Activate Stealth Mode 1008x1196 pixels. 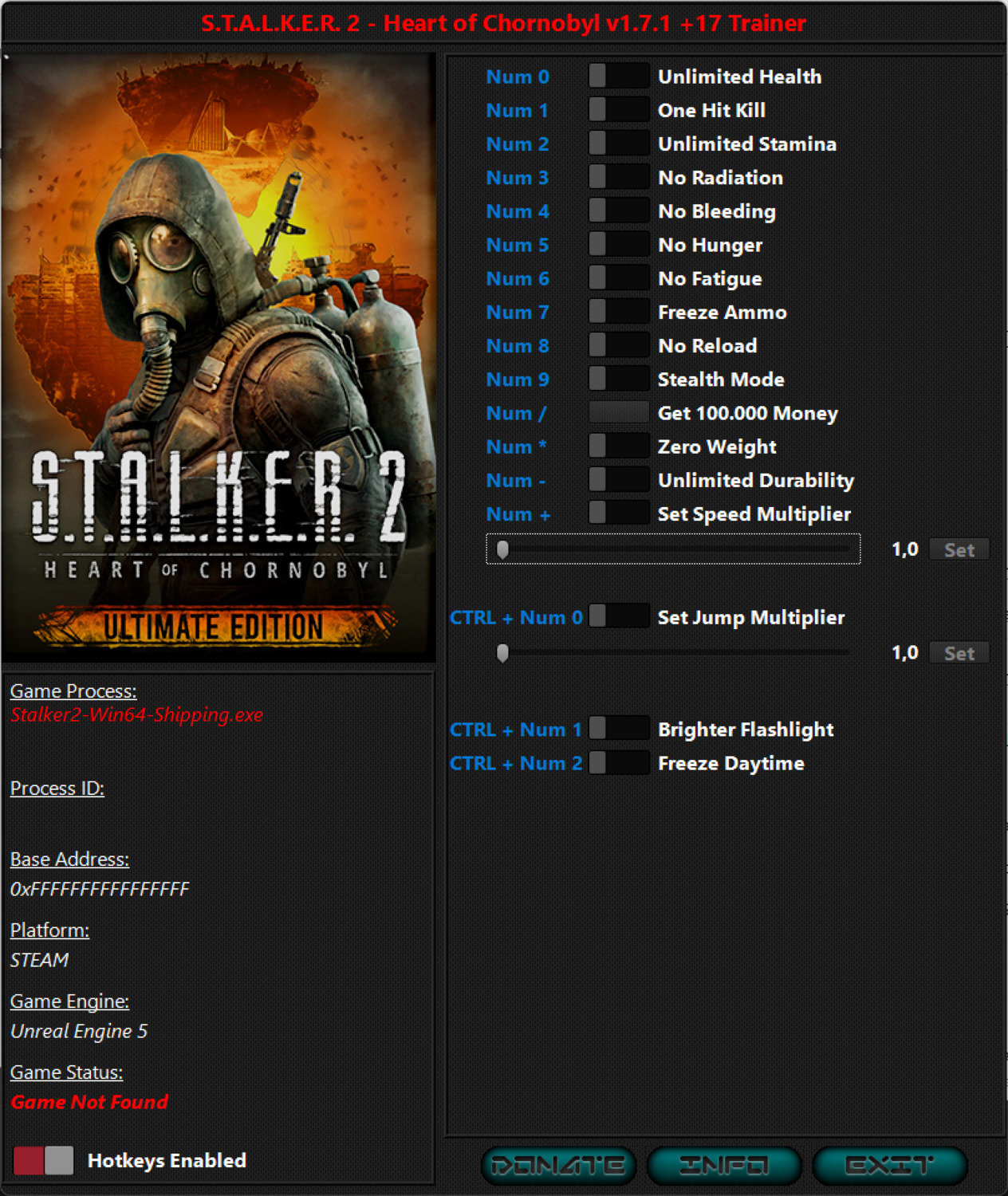pos(618,379)
